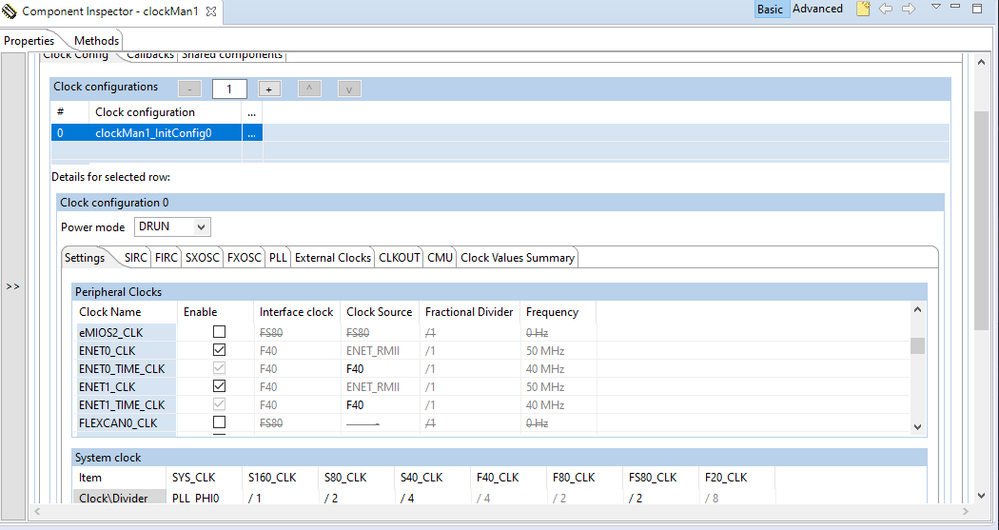Add clock configuration with plus button
The image size is (999, 530).
click(269, 89)
